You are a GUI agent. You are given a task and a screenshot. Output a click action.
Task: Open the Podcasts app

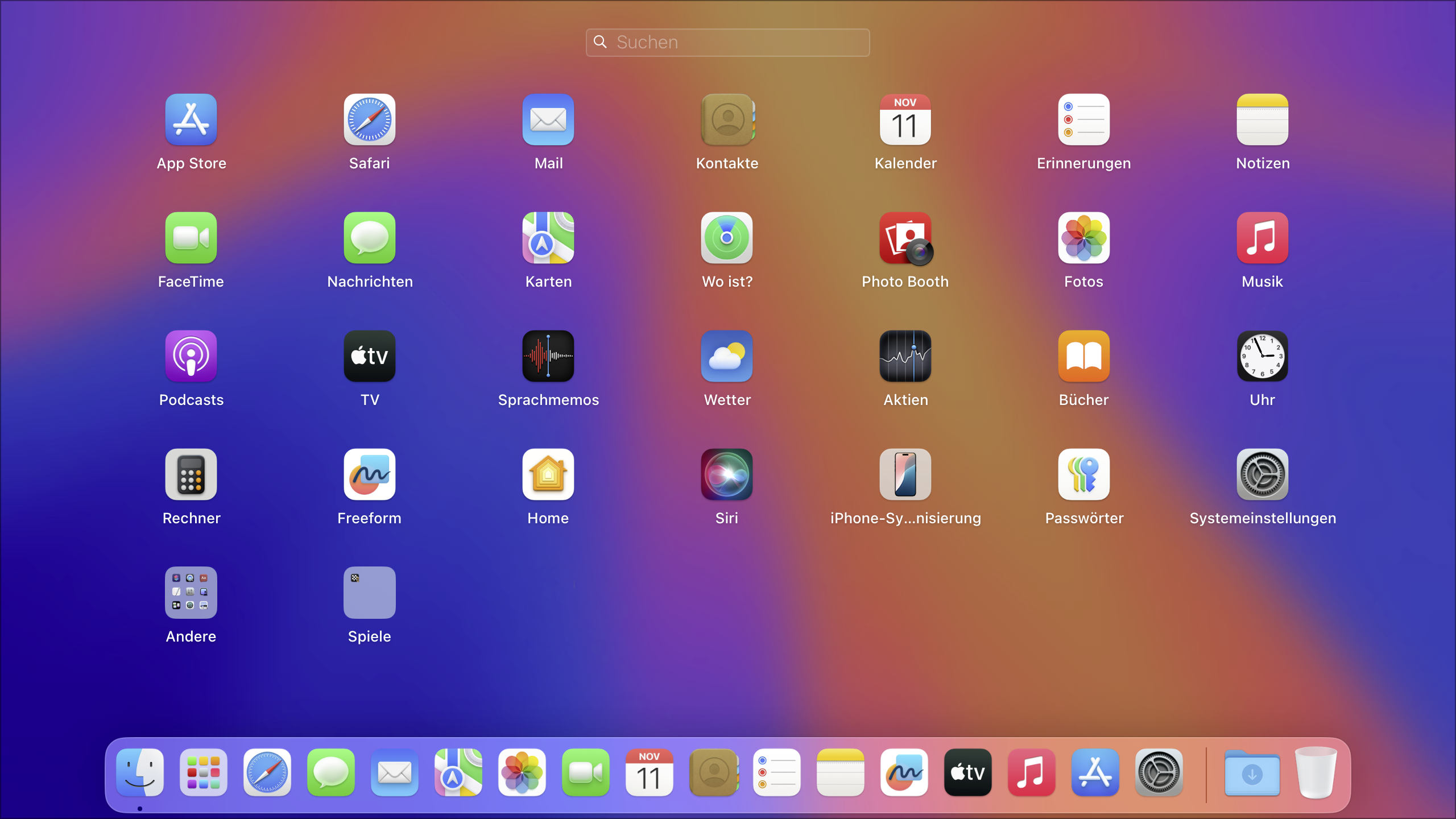tap(191, 357)
